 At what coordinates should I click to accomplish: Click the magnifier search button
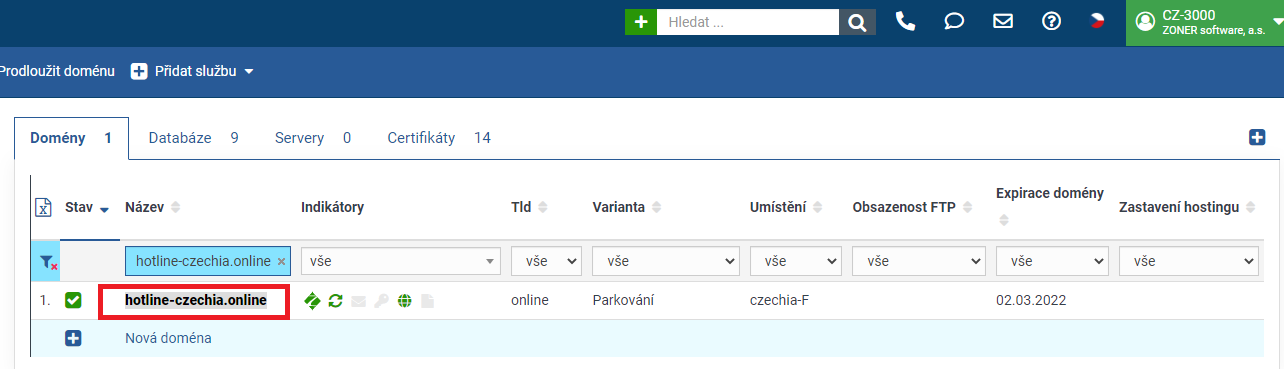pos(857,22)
